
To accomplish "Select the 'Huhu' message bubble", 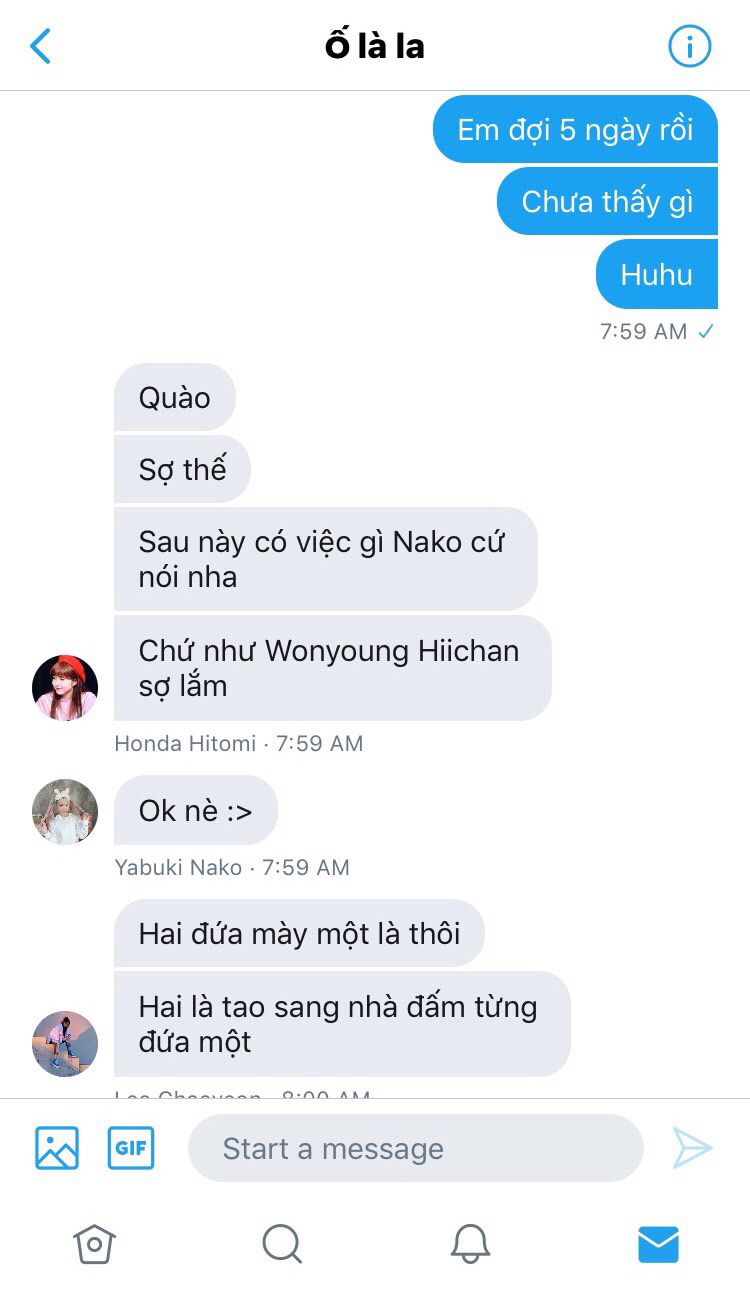I will [x=657, y=274].
